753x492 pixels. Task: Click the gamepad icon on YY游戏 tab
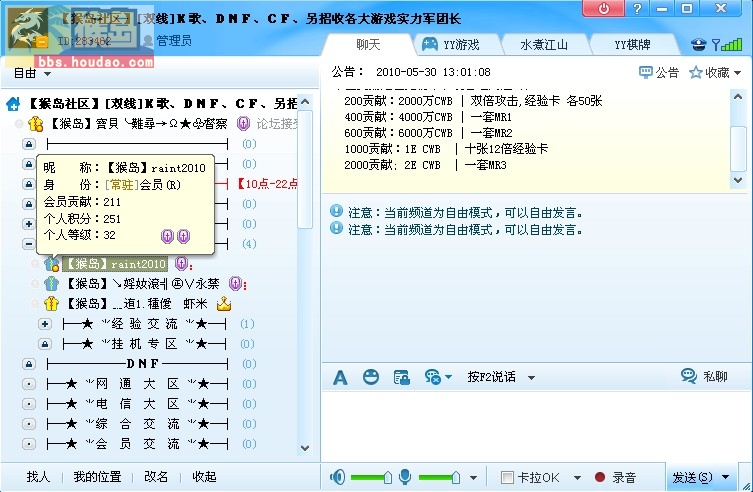(429, 45)
